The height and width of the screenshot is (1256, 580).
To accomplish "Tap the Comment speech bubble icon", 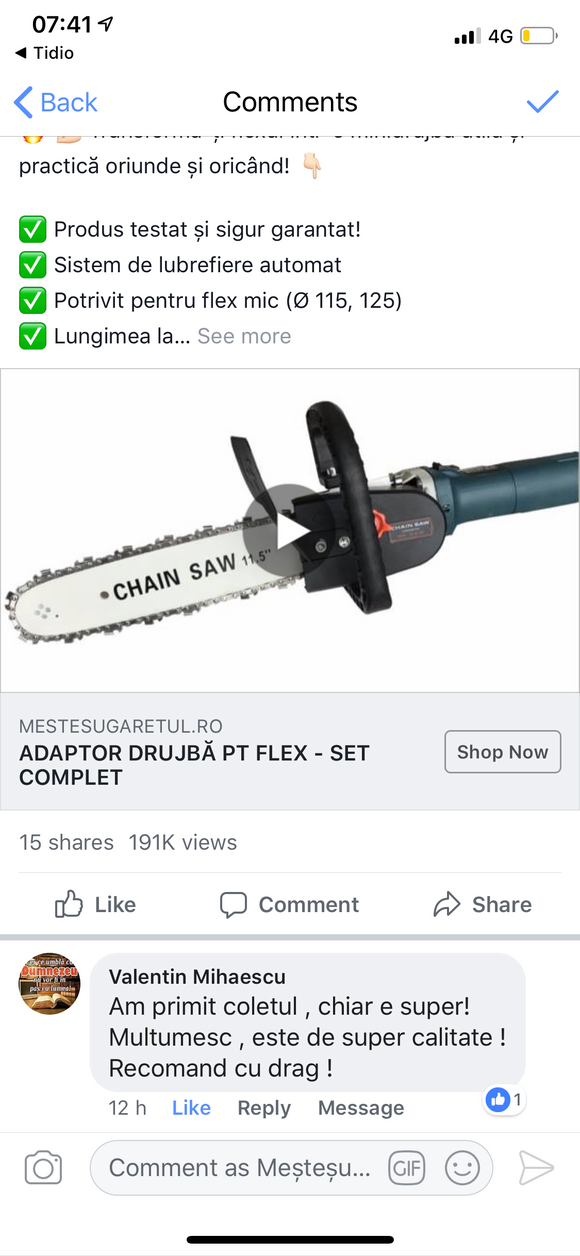I will pyautogui.click(x=233, y=905).
